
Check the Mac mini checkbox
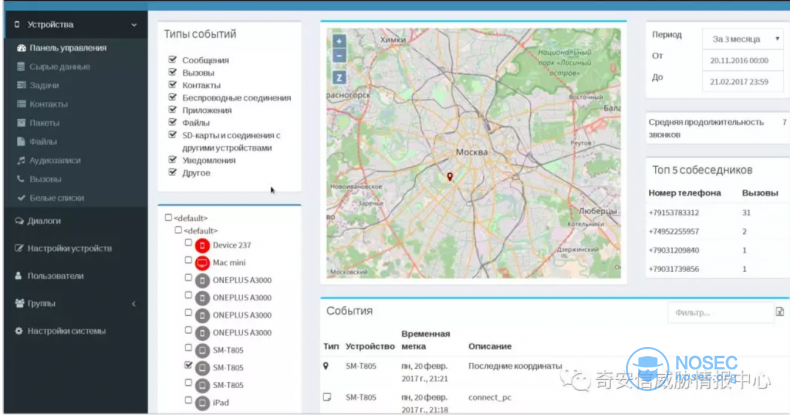(188, 260)
